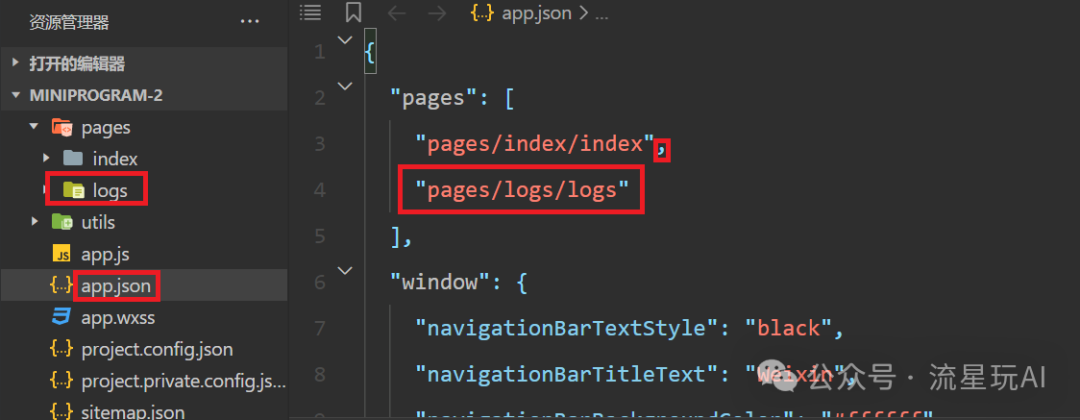This screenshot has width=1080, height=420.
Task: Click the JS icon beside app.js
Action: [62, 254]
